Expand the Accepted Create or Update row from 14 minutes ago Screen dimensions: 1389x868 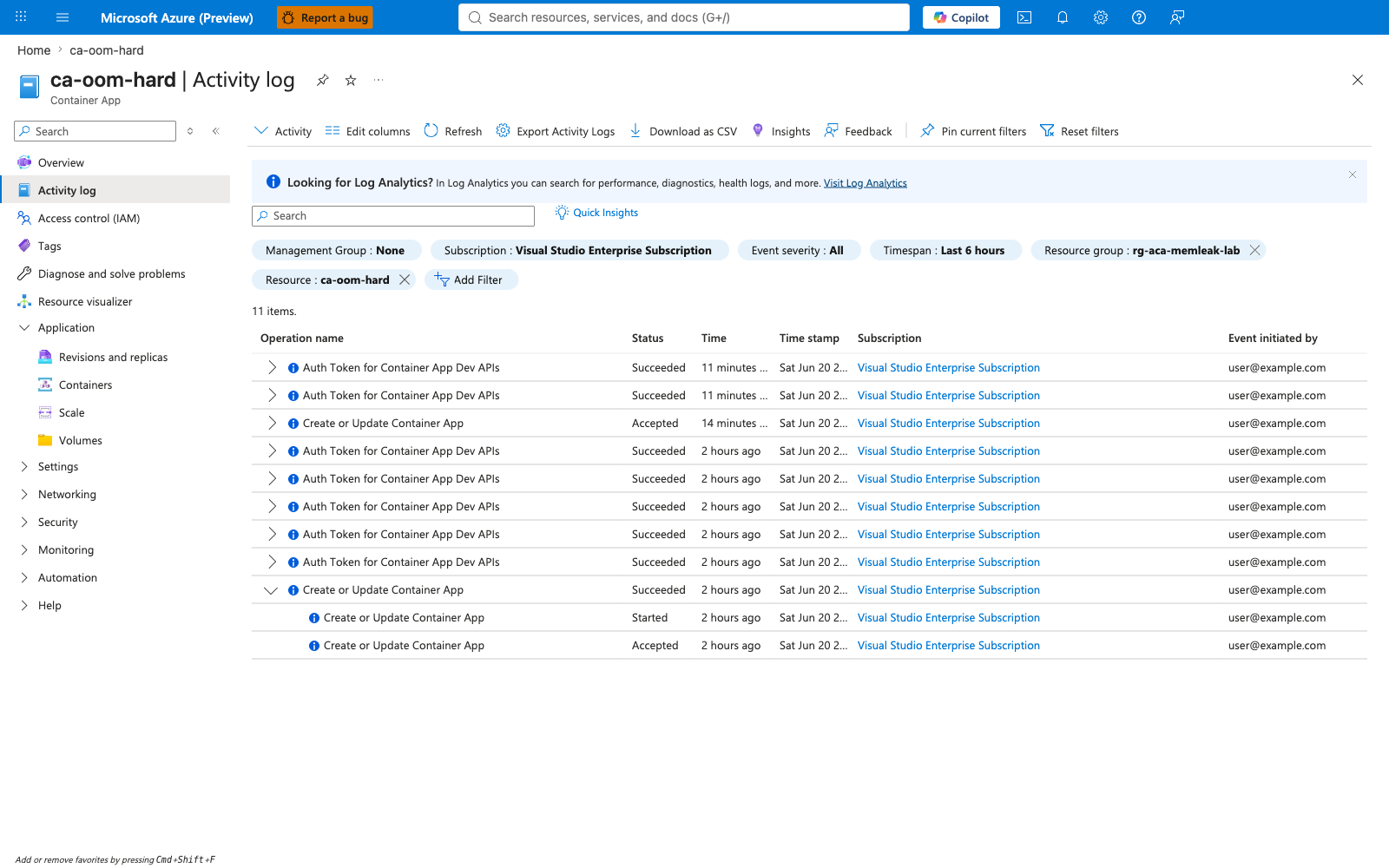272,424
